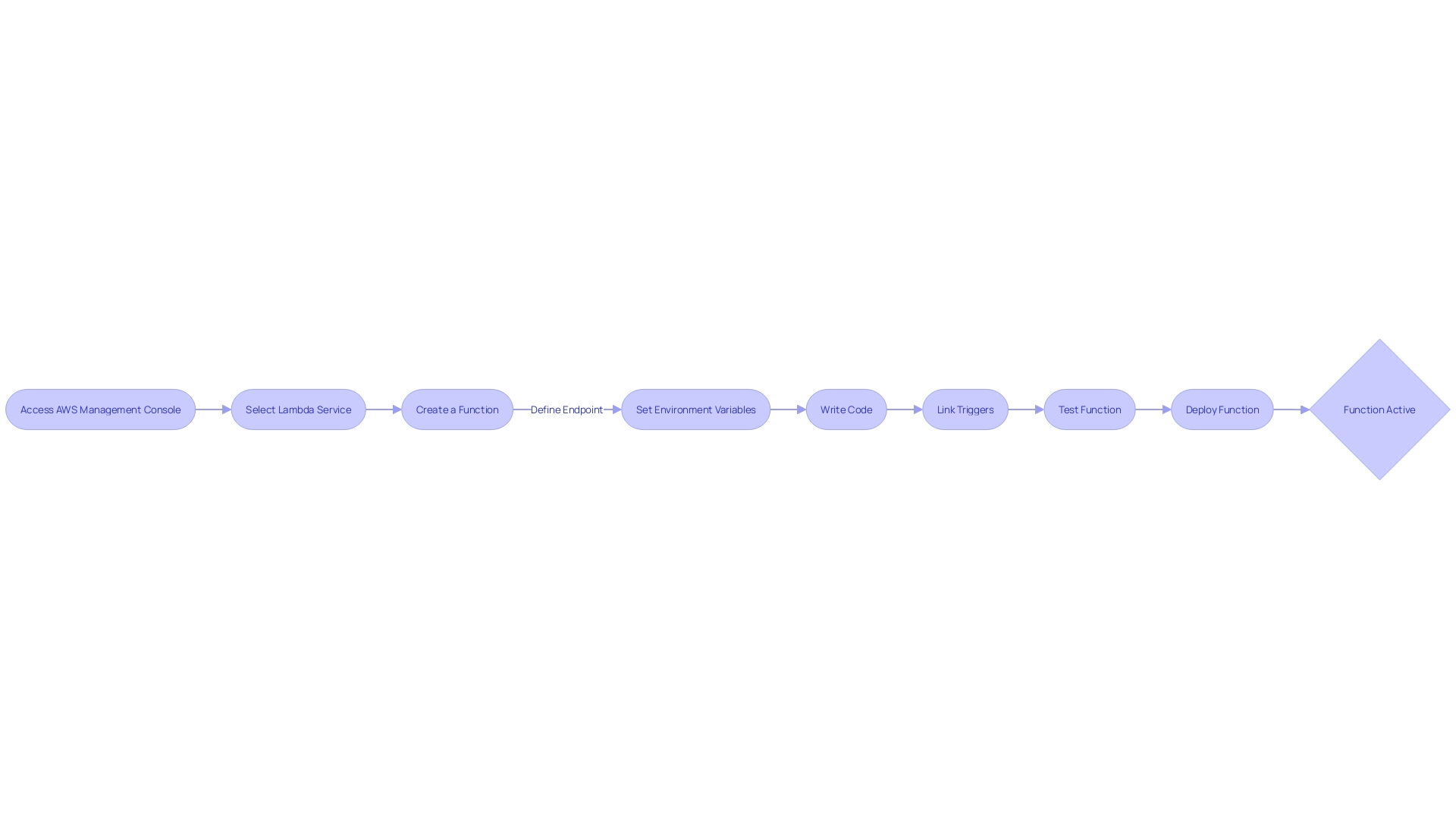The width and height of the screenshot is (1456, 819).
Task: Select the Write Code step
Action: tap(846, 409)
